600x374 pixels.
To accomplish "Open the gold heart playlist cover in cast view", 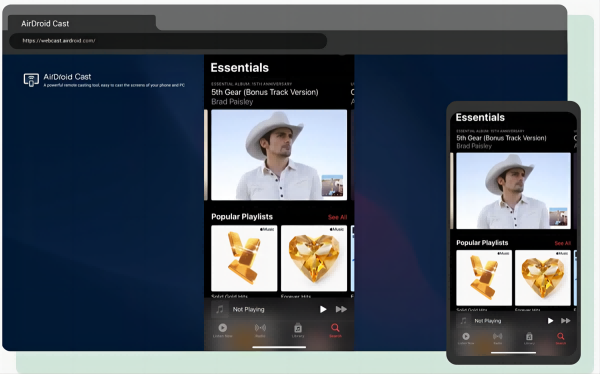I will coord(314,258).
